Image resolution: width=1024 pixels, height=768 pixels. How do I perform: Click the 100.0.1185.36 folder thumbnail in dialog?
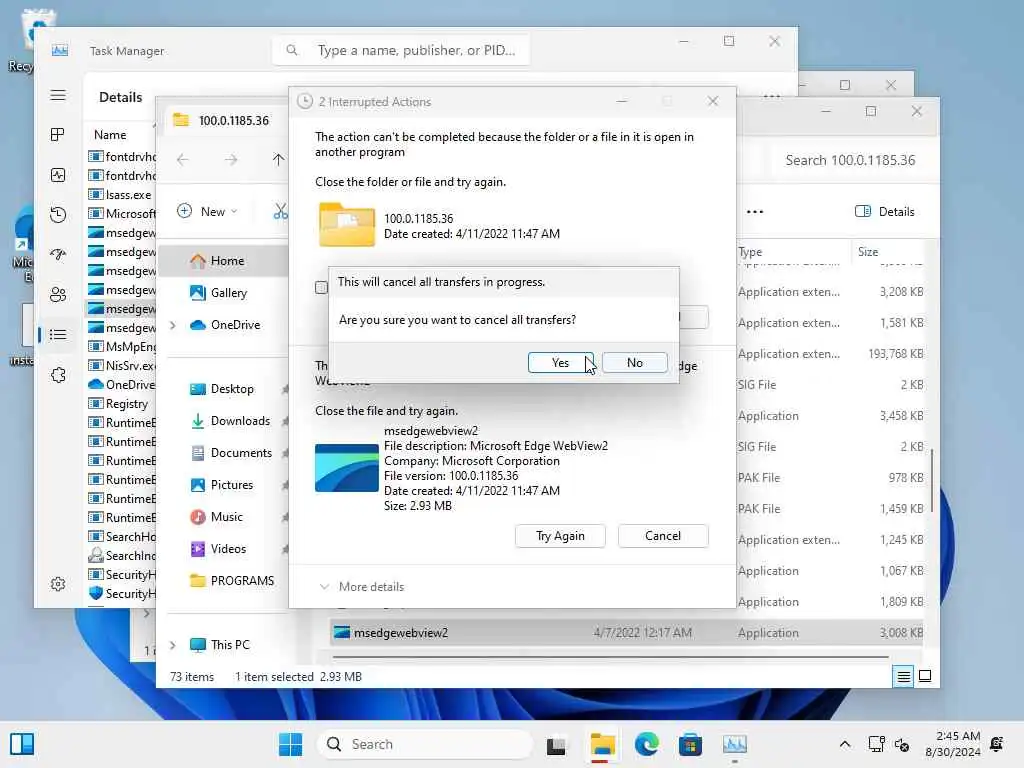click(x=347, y=224)
